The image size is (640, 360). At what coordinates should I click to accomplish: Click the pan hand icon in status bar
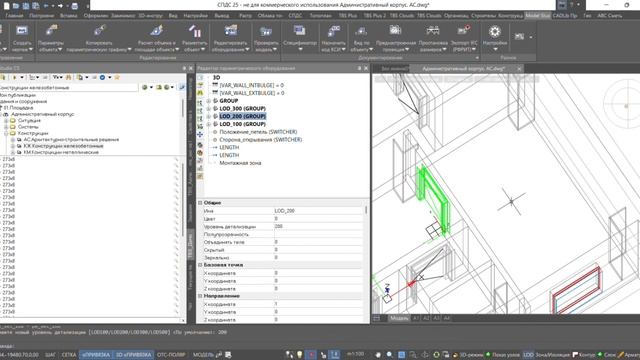pyautogui.click(x=378, y=355)
